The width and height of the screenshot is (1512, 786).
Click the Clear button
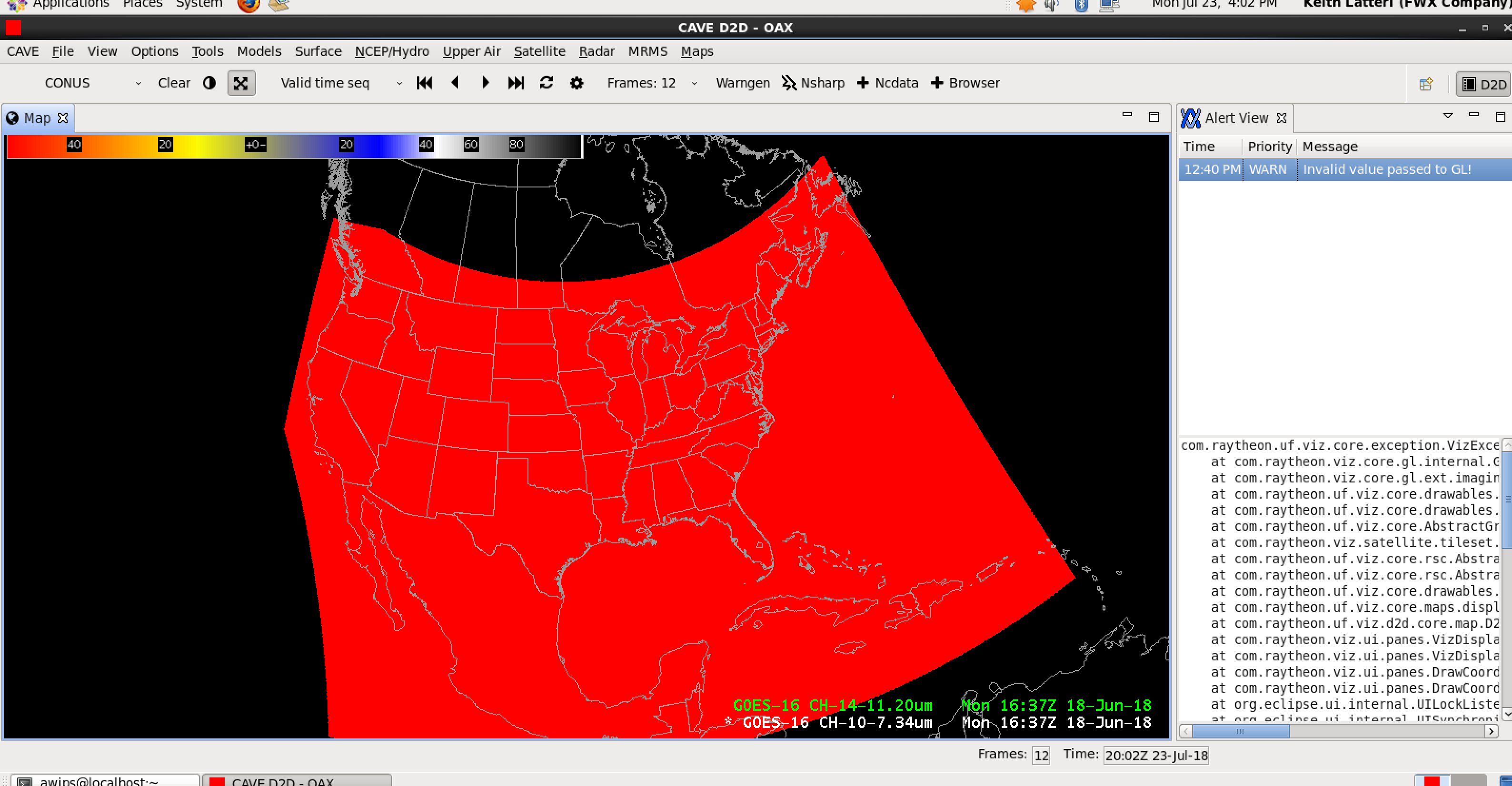pos(174,83)
